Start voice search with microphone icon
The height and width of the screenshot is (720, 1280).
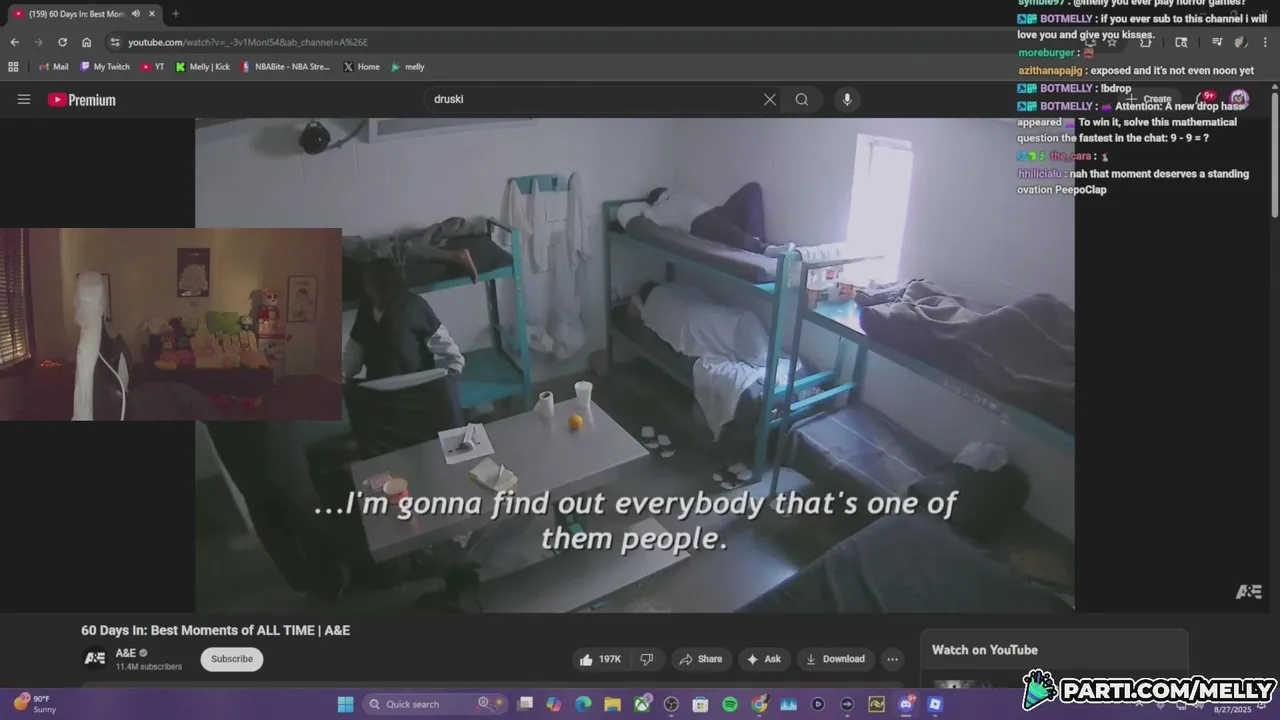847,99
